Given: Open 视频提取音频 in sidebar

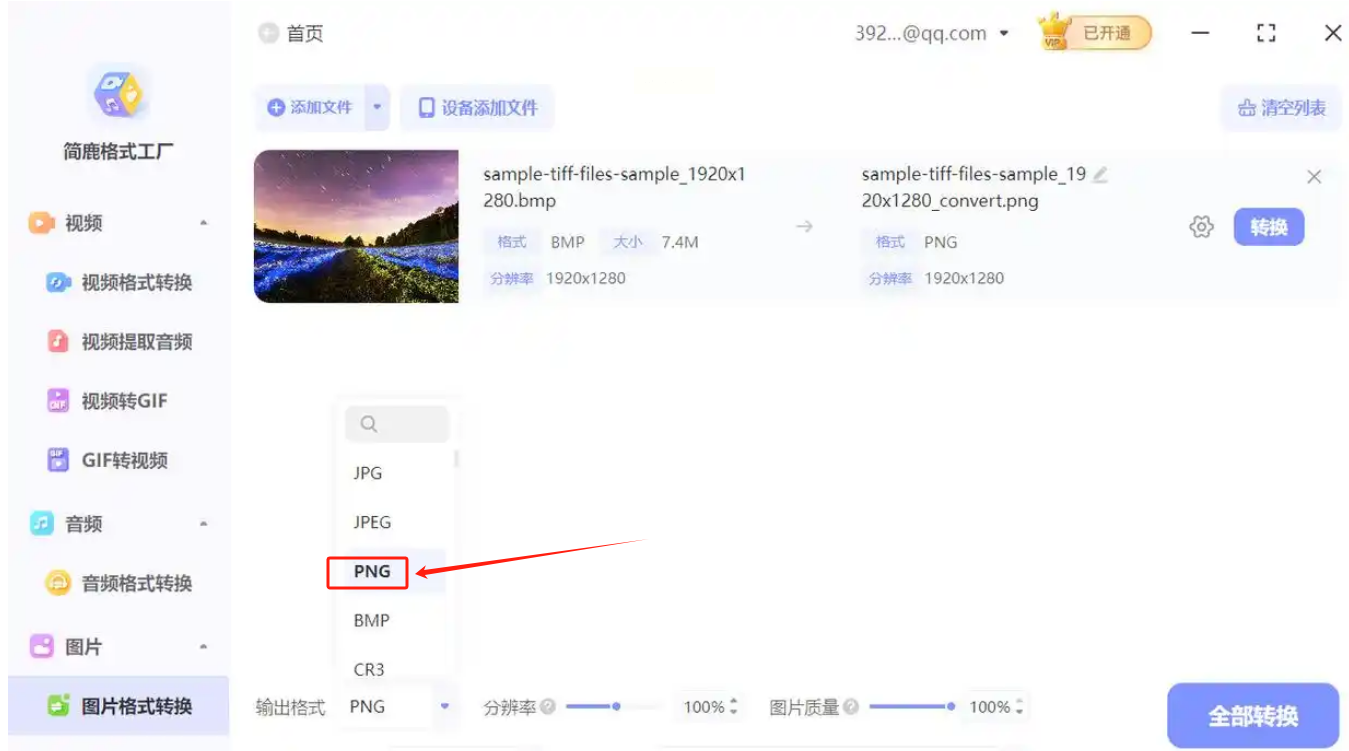Looking at the screenshot, I should (x=120, y=342).
